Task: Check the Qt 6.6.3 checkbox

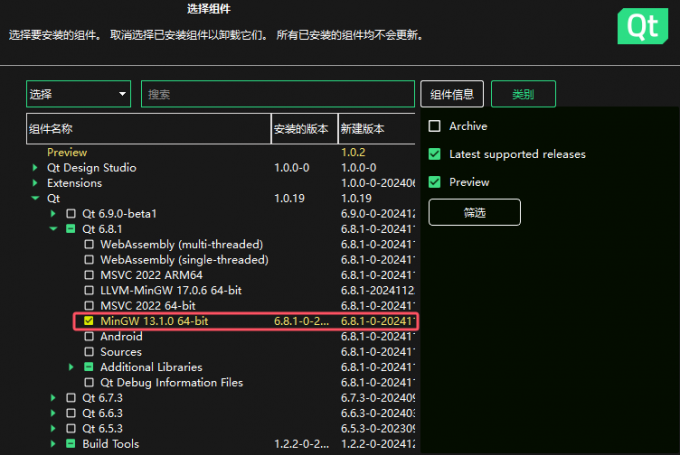Action: point(71,413)
